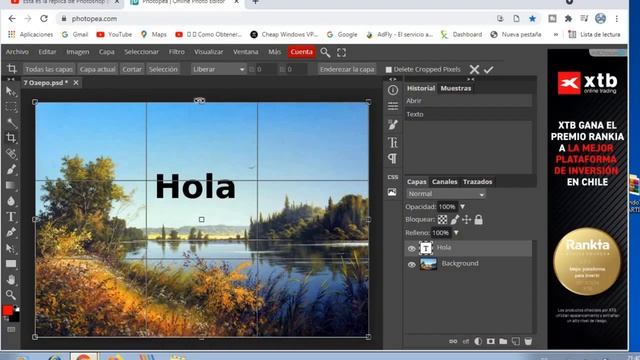Toggle lock all padlock icon
640x360 pixels.
click(478, 220)
